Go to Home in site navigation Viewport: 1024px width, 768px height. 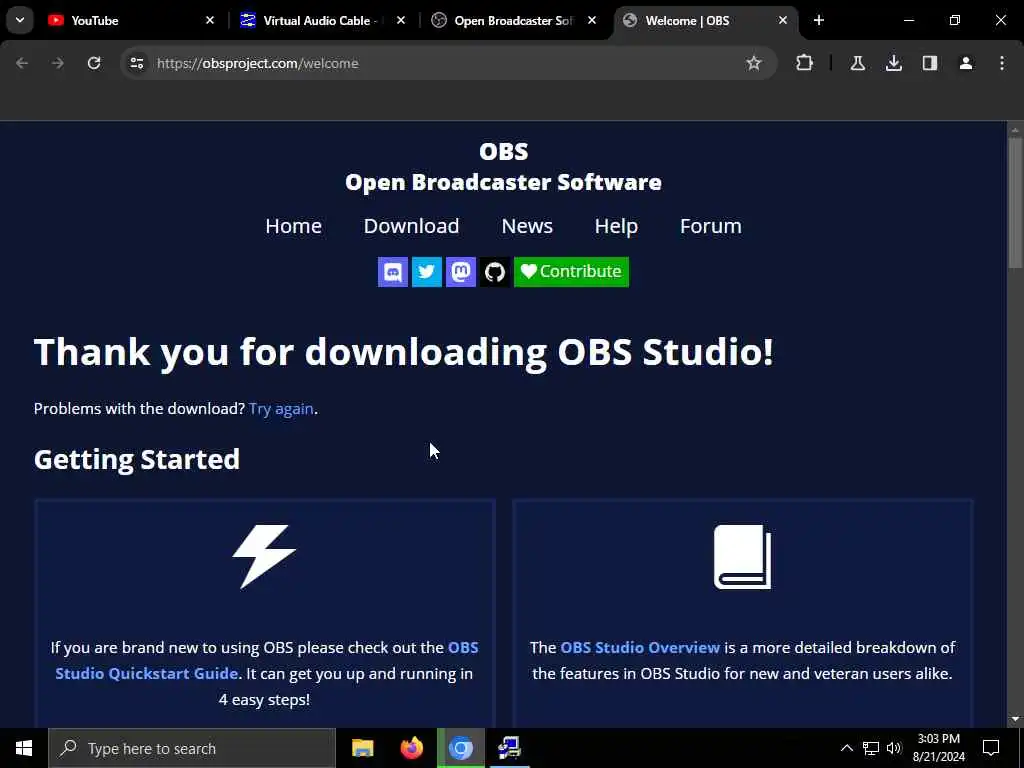293,226
